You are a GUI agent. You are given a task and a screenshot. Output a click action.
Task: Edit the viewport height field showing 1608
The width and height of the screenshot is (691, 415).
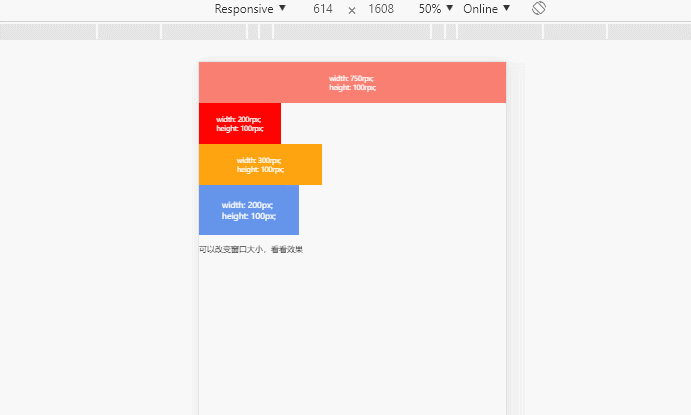pos(381,9)
